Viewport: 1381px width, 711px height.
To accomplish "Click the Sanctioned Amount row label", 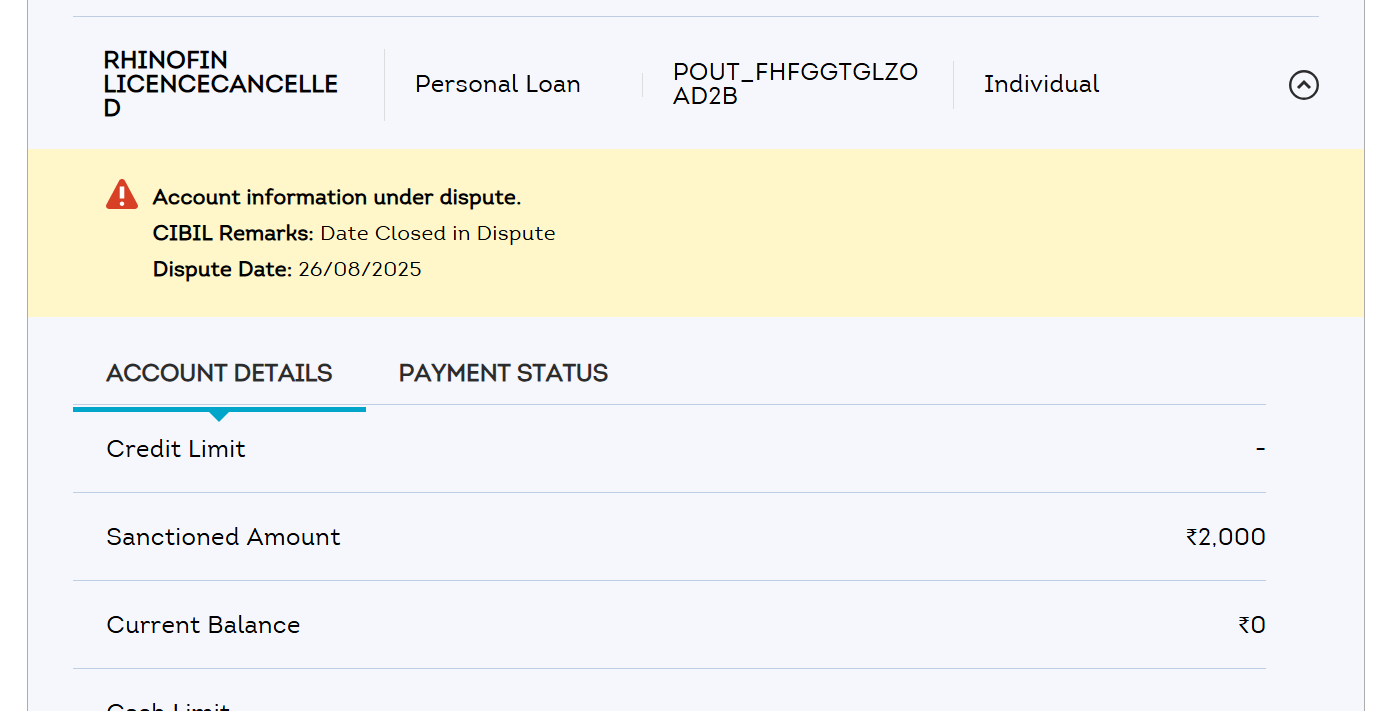I will [x=223, y=537].
